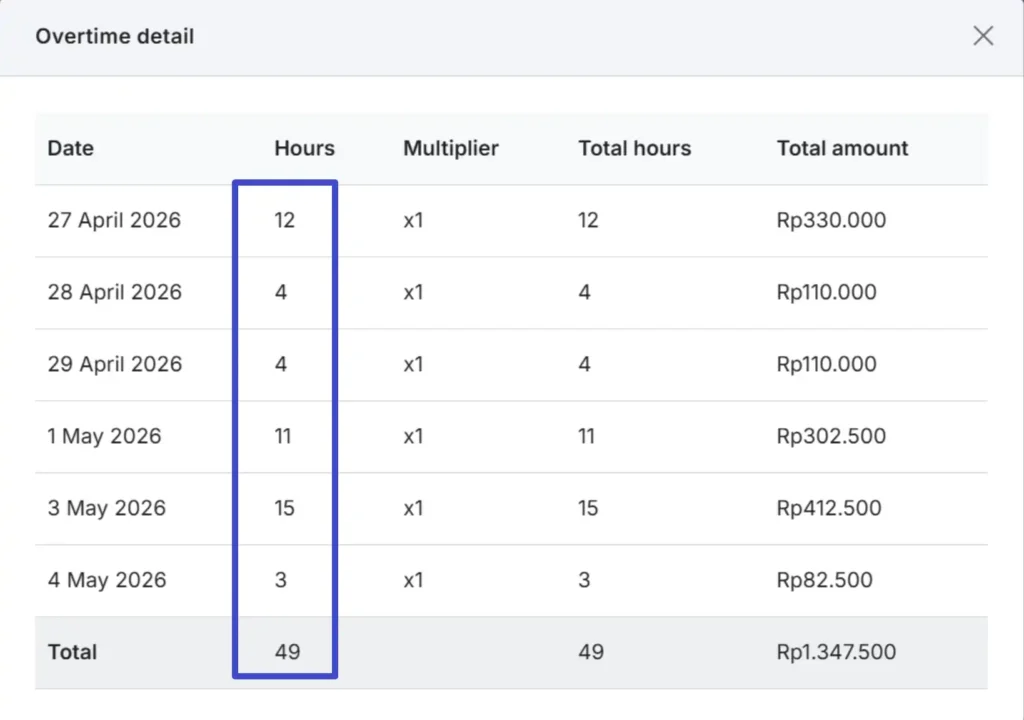Click Hours value for 3 May 2026
The width and height of the screenshot is (1024, 720).
coord(285,508)
